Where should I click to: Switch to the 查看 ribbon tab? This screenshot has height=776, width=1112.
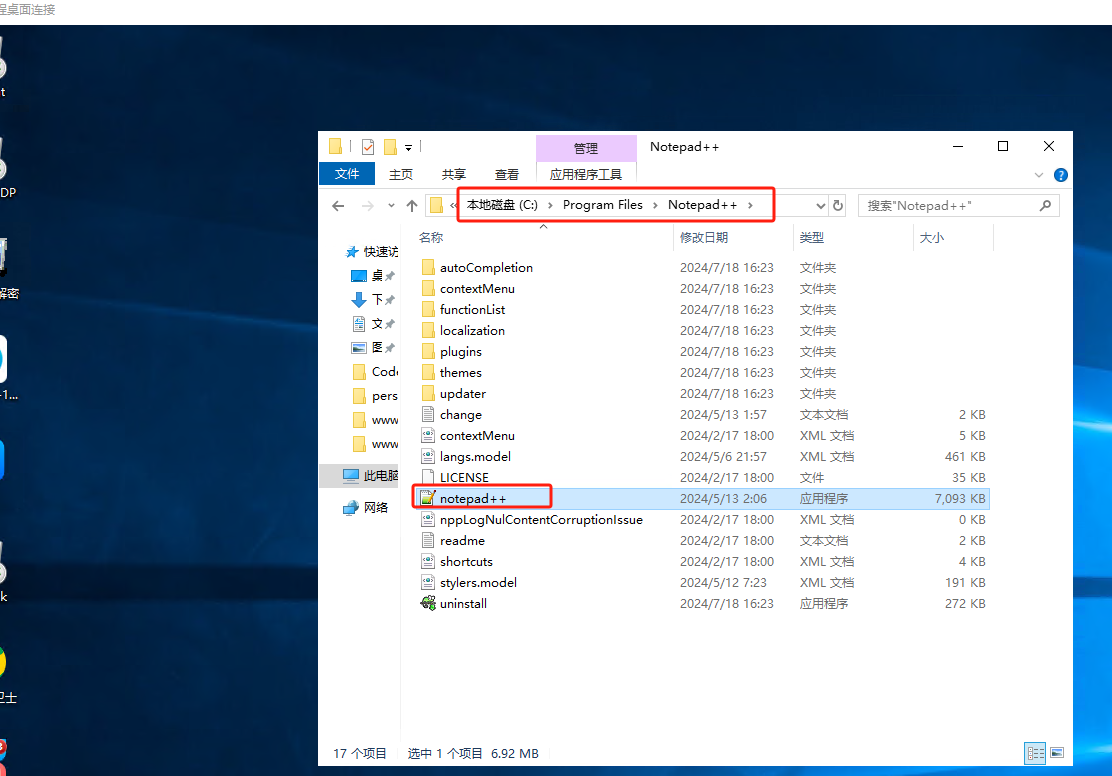tap(507, 174)
